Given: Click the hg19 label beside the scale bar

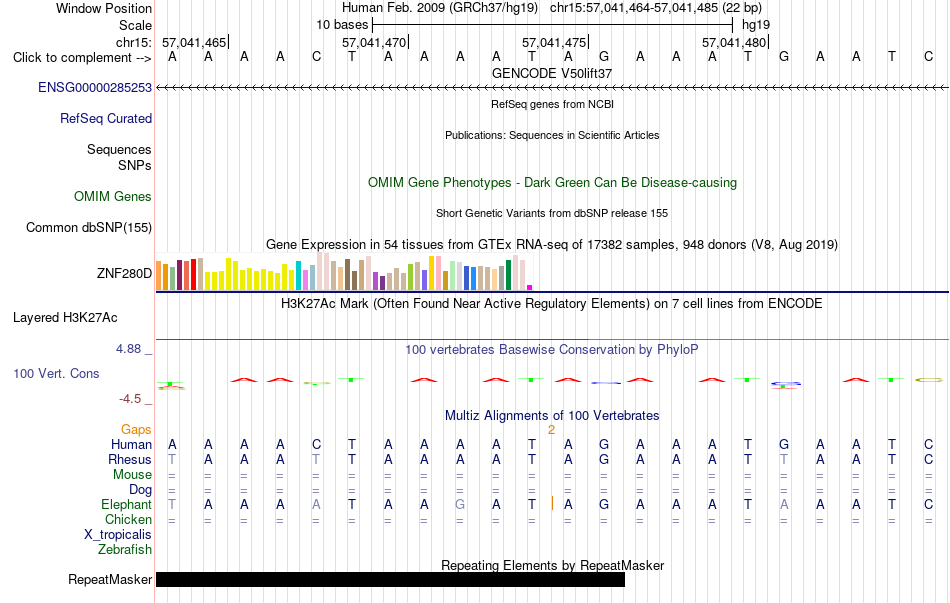Looking at the screenshot, I should pyautogui.click(x=756, y=25).
